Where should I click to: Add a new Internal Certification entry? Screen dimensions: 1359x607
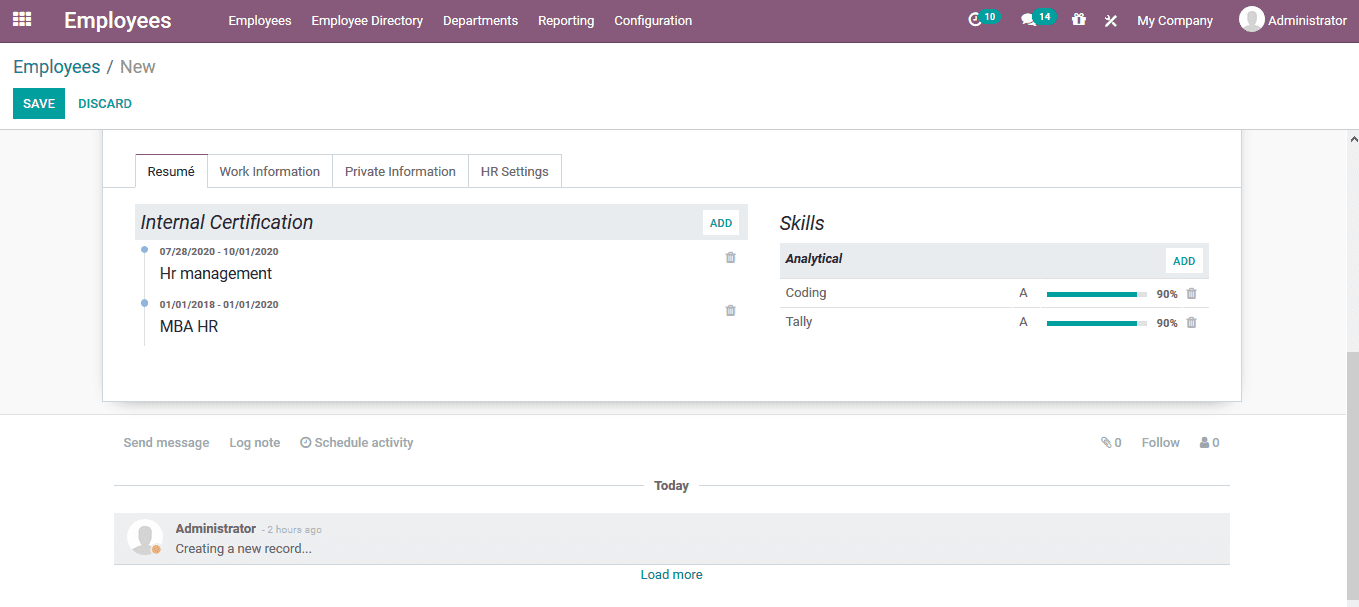click(x=720, y=222)
